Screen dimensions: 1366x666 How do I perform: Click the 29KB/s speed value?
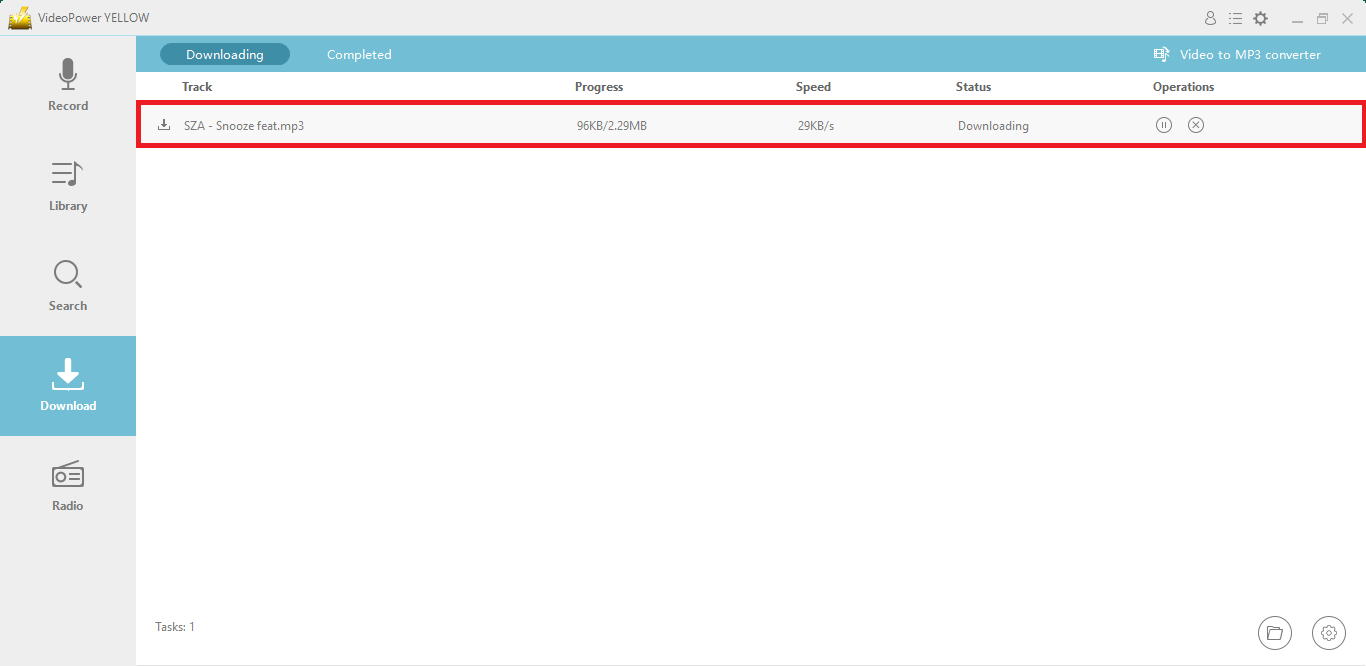(816, 126)
